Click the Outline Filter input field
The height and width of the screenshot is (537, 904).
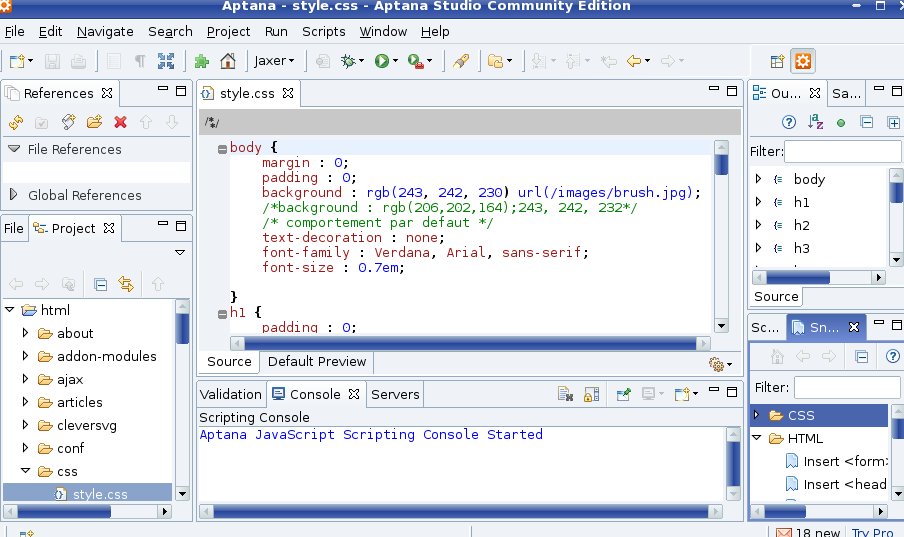click(843, 152)
